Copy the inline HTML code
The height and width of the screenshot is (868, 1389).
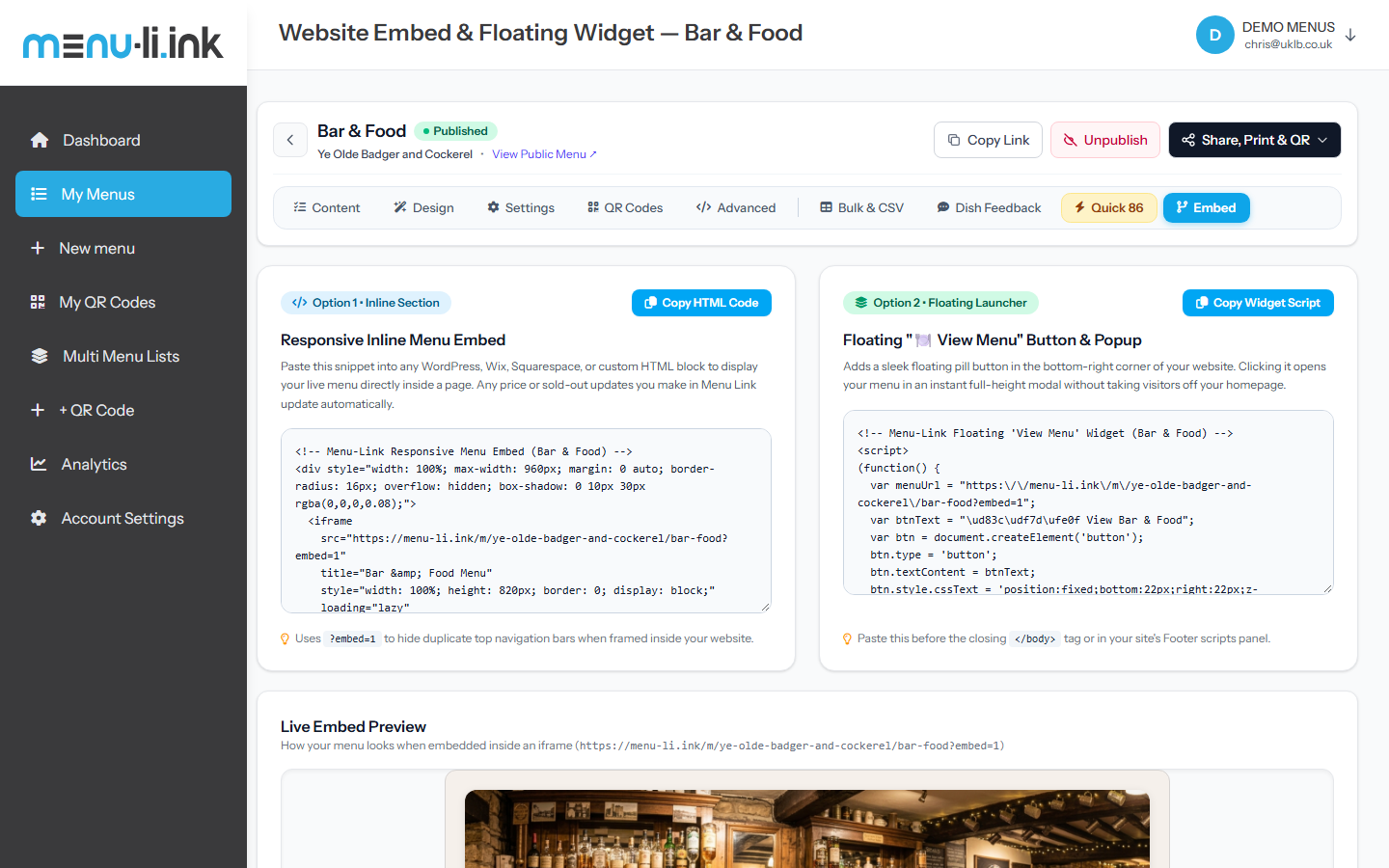point(701,303)
